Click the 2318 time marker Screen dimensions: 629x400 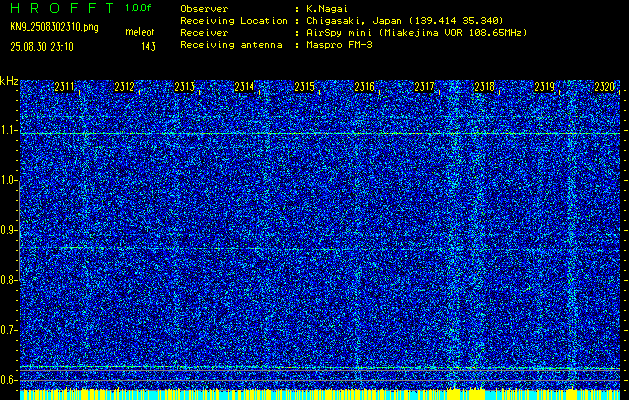pos(484,87)
